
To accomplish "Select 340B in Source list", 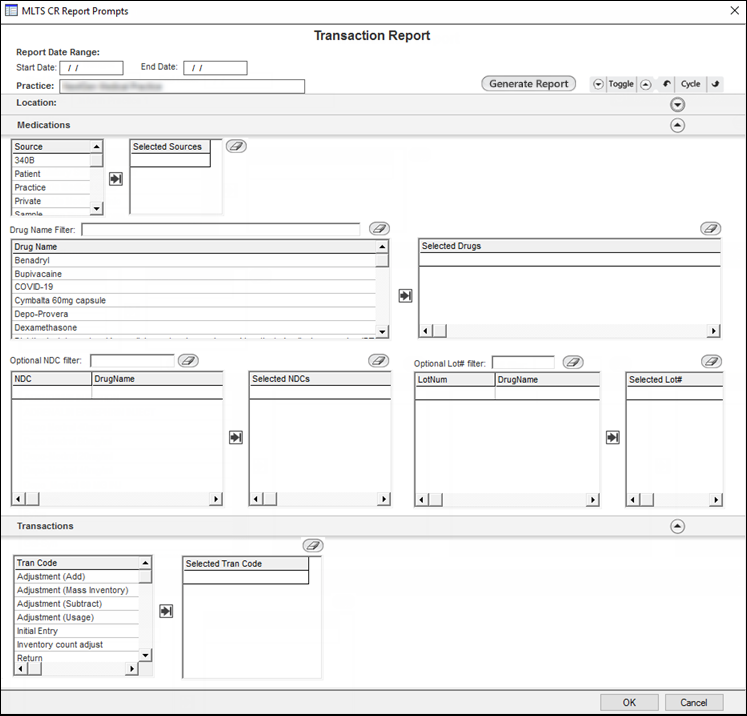I will tap(51, 160).
